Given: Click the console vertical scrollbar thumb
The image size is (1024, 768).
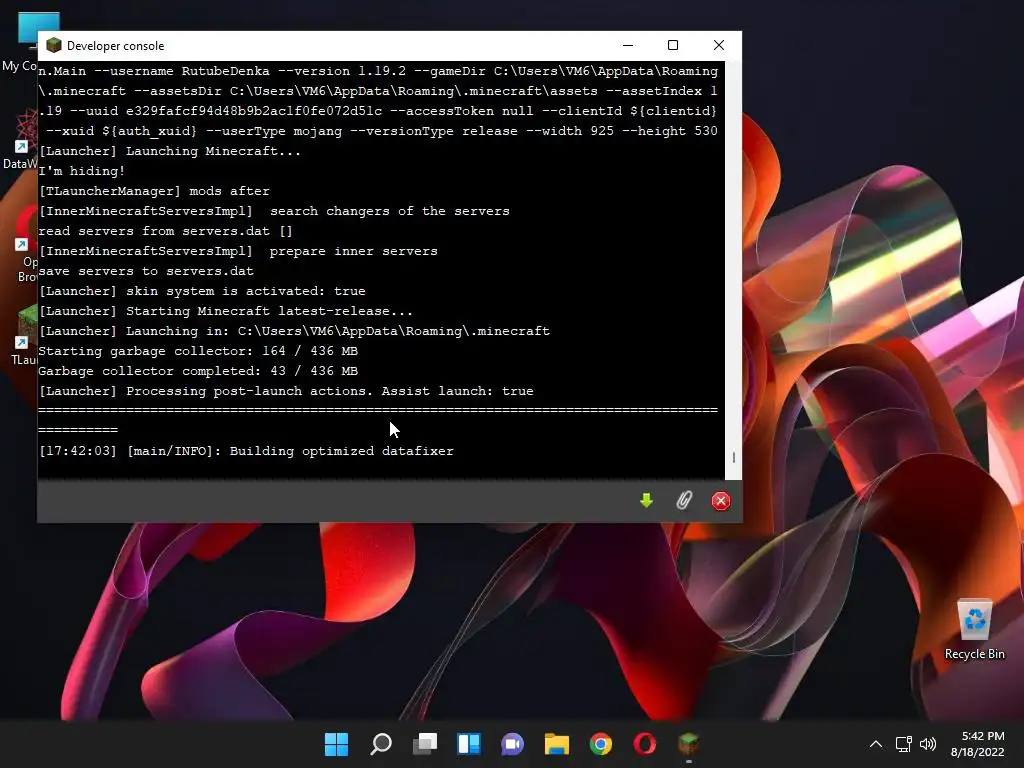Looking at the screenshot, I should (733, 457).
